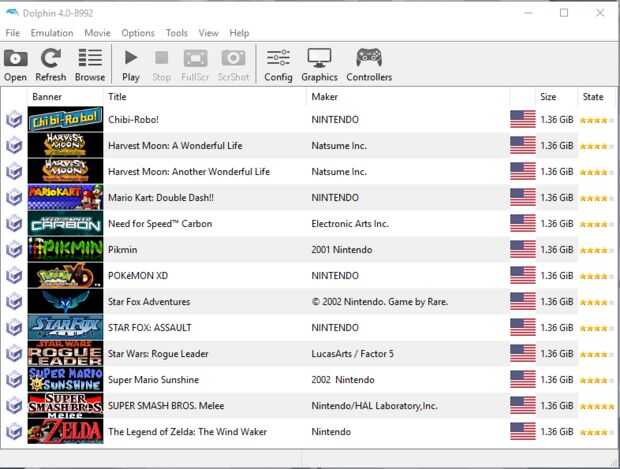Select Star Wars: Rogue Leader title
This screenshot has width=620, height=469.
(x=158, y=354)
